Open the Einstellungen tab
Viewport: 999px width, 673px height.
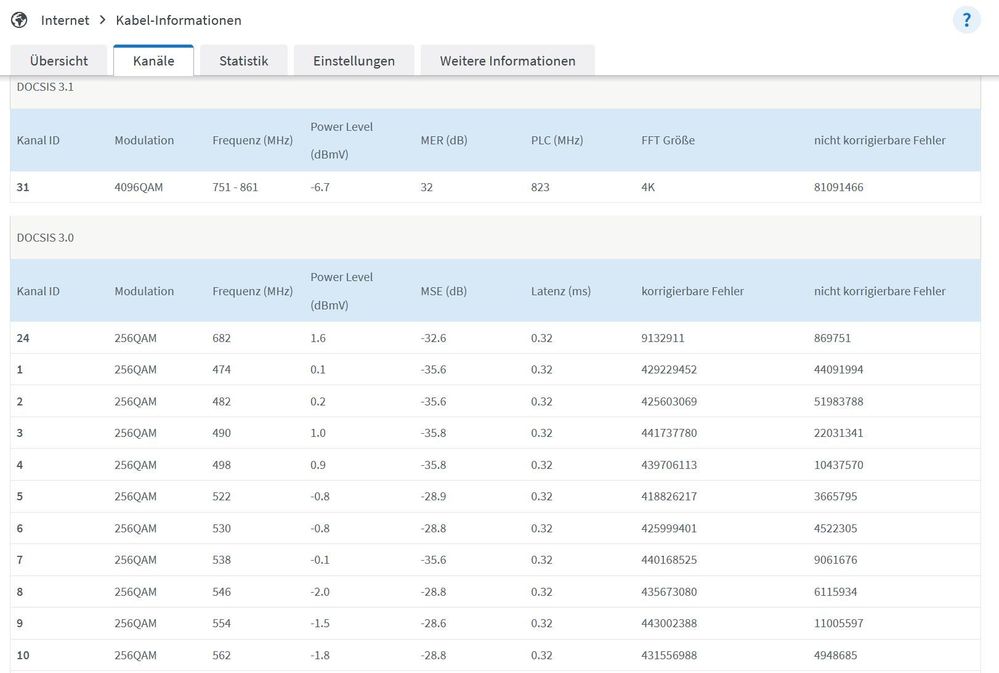coord(354,61)
